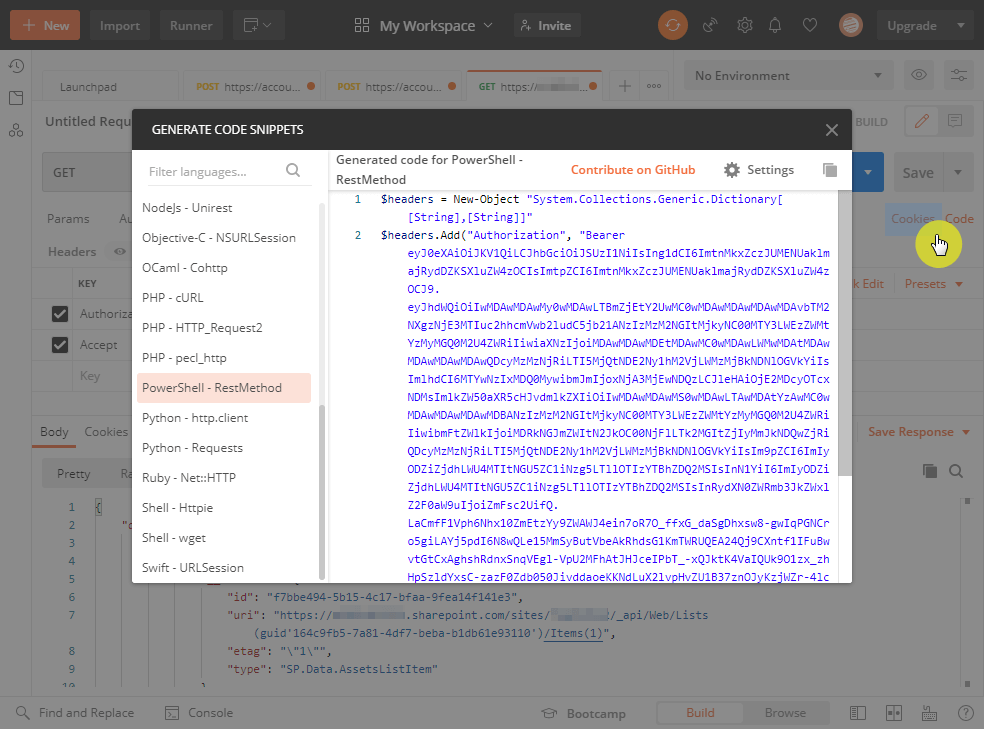Screen dimensions: 984x729
Task: Click the Invite button
Action: (547, 26)
